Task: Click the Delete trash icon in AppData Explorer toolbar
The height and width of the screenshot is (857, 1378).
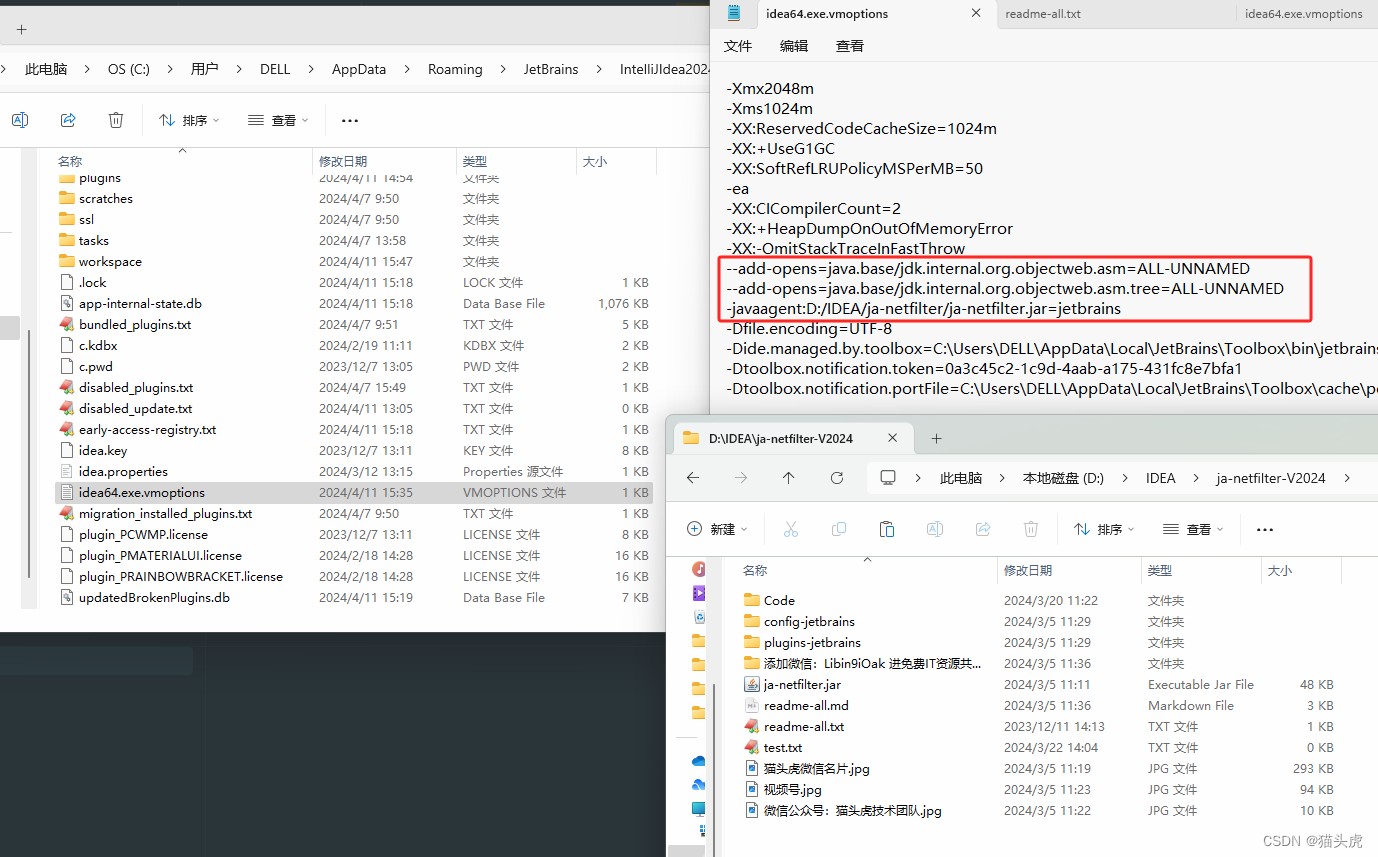Action: (x=116, y=120)
